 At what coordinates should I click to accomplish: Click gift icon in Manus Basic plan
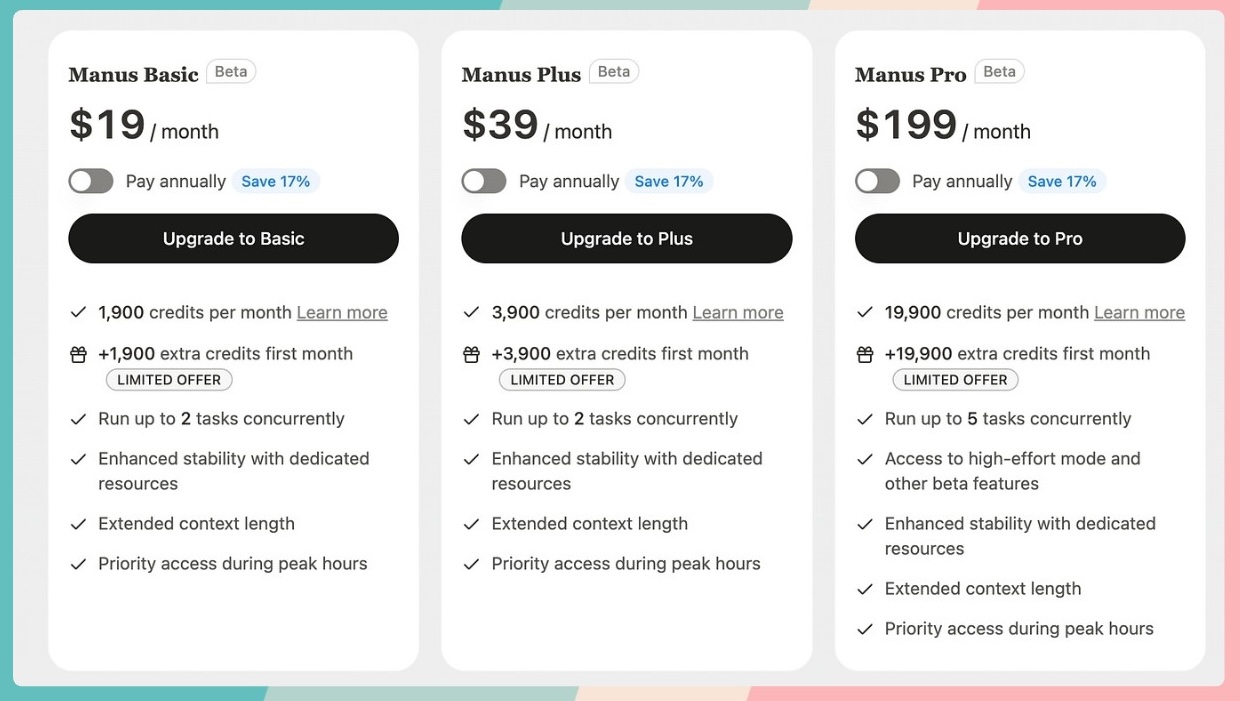click(78, 354)
